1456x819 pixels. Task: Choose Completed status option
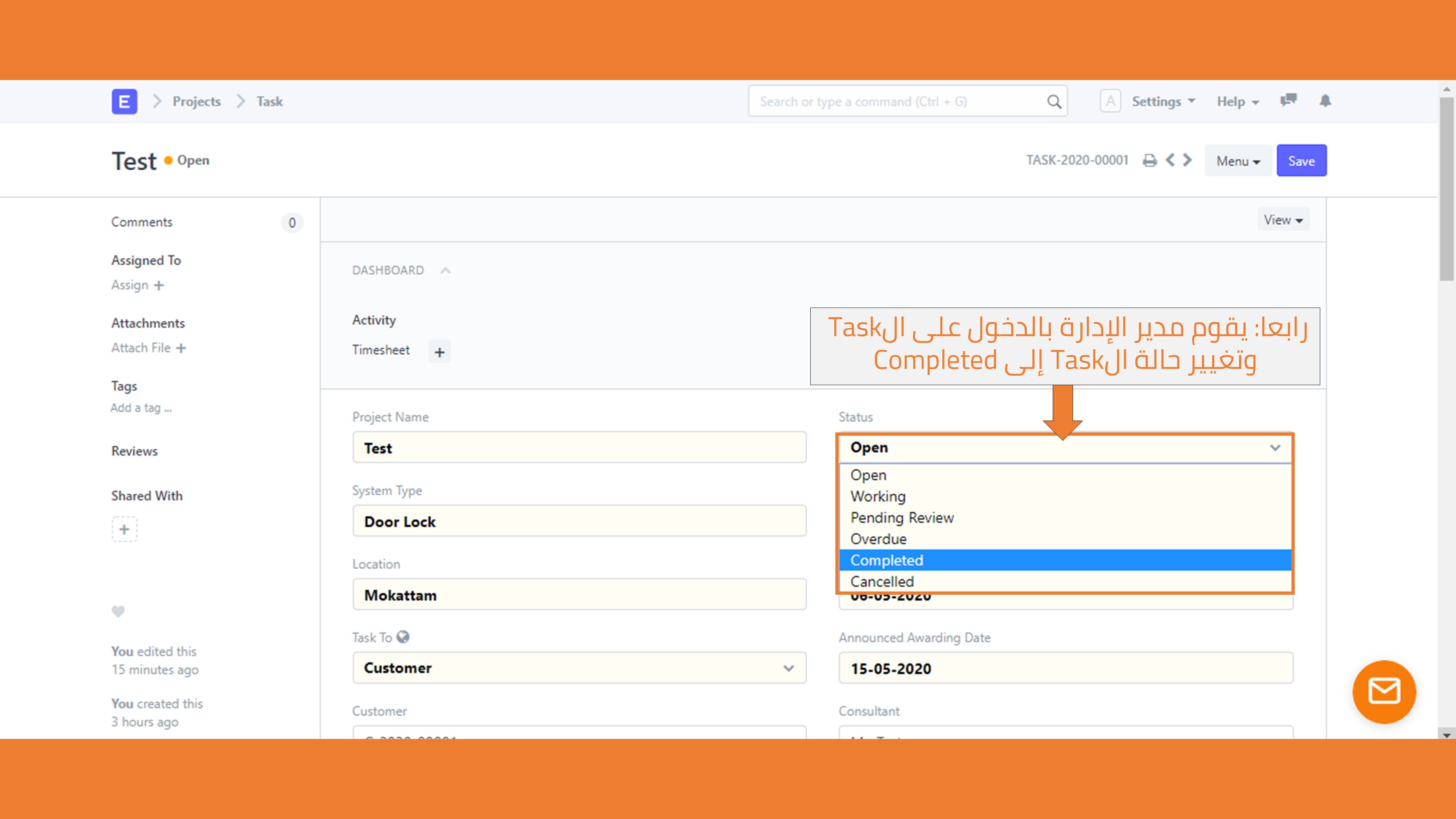[x=1066, y=560]
